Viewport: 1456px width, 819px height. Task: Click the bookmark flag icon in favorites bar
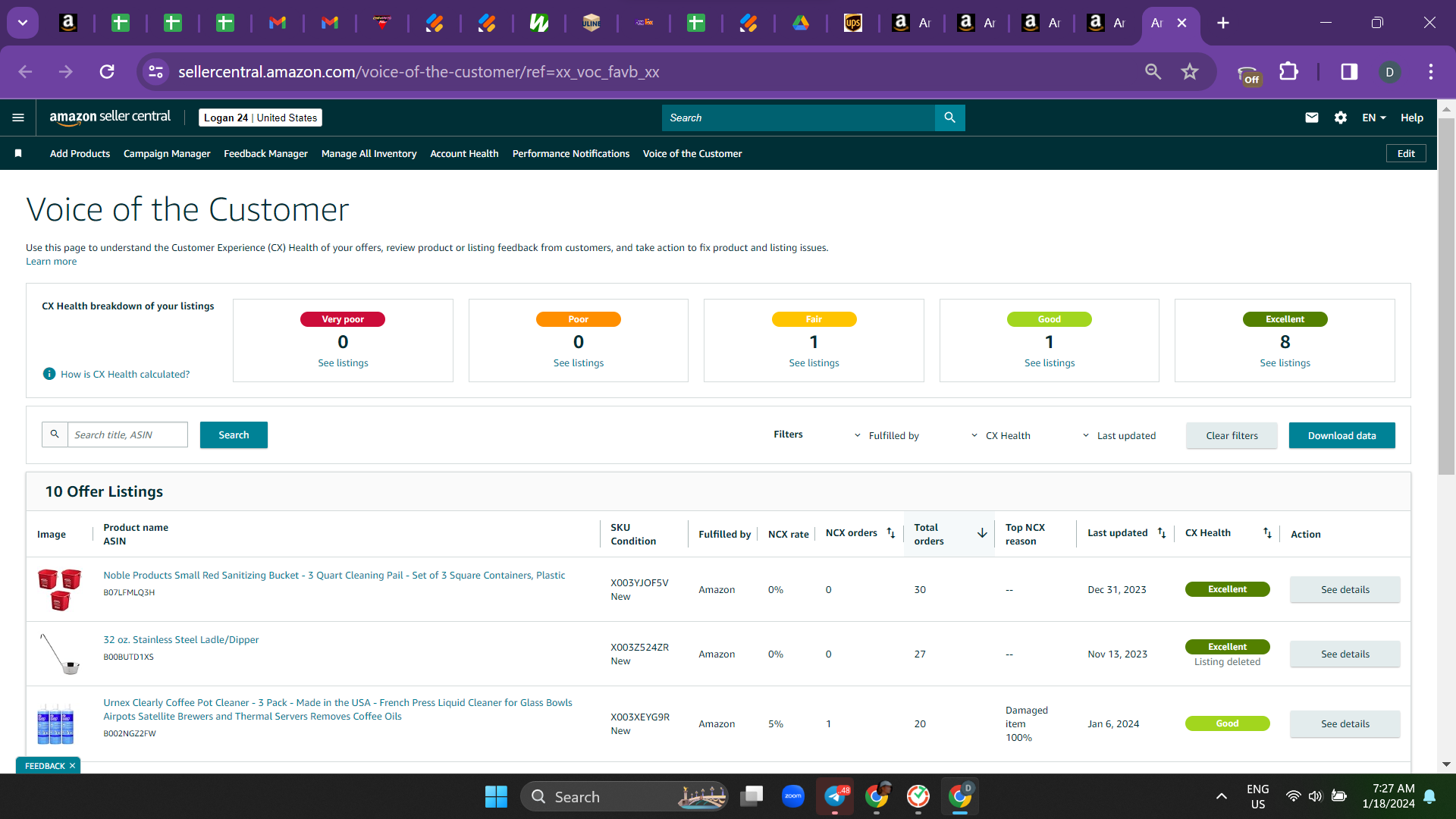point(18,153)
